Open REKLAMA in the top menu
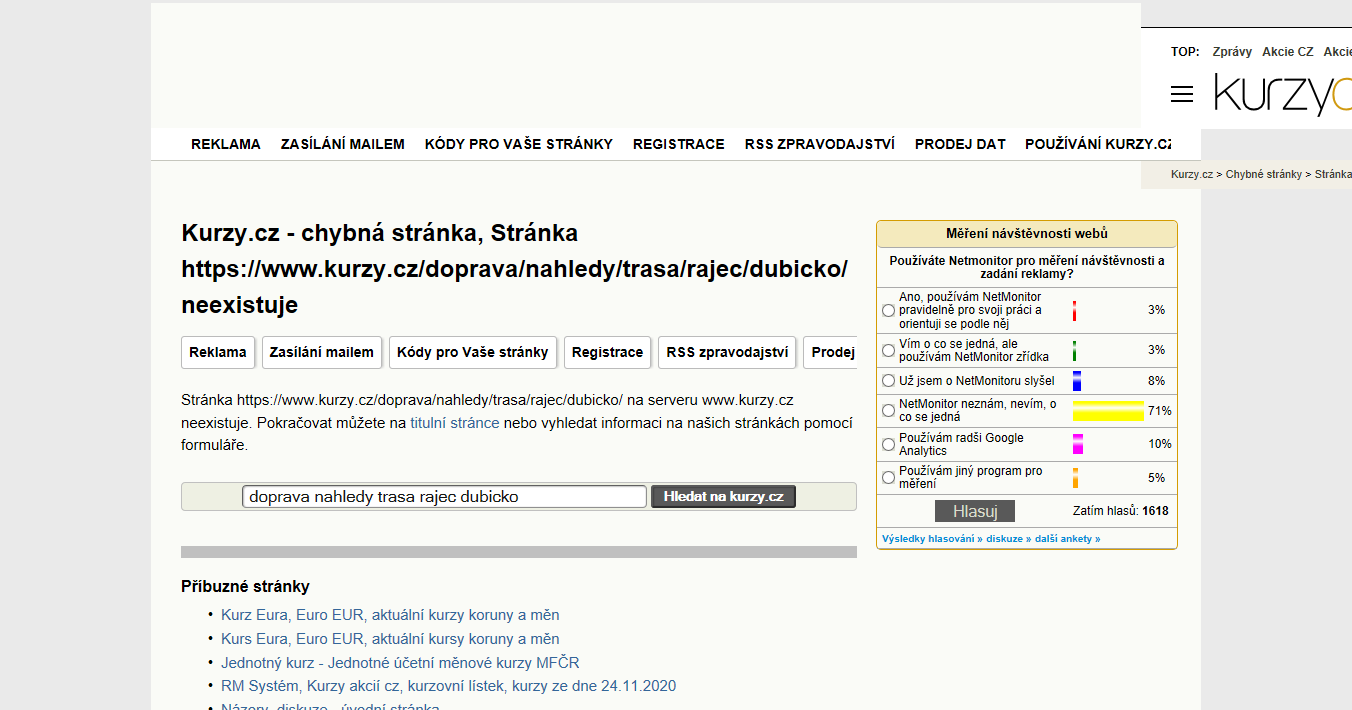Image resolution: width=1352 pixels, height=710 pixels. [226, 144]
